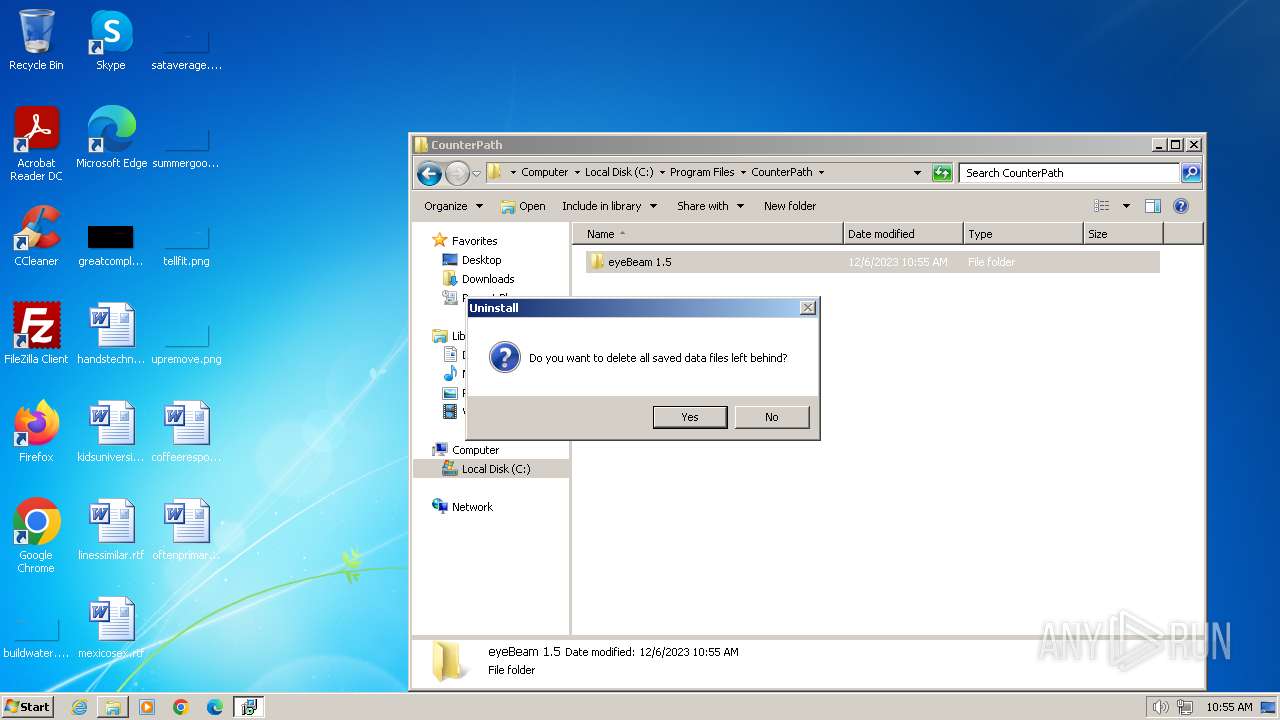Toggle the preview pane icon

pos(1153,206)
